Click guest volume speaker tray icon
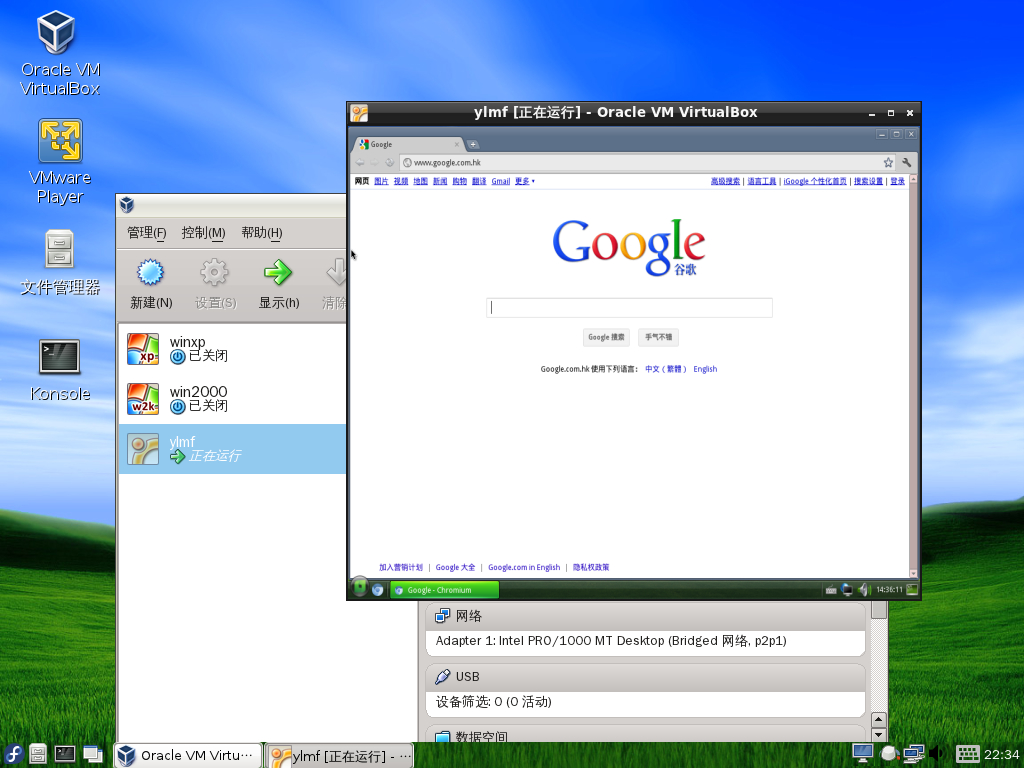 (863, 590)
